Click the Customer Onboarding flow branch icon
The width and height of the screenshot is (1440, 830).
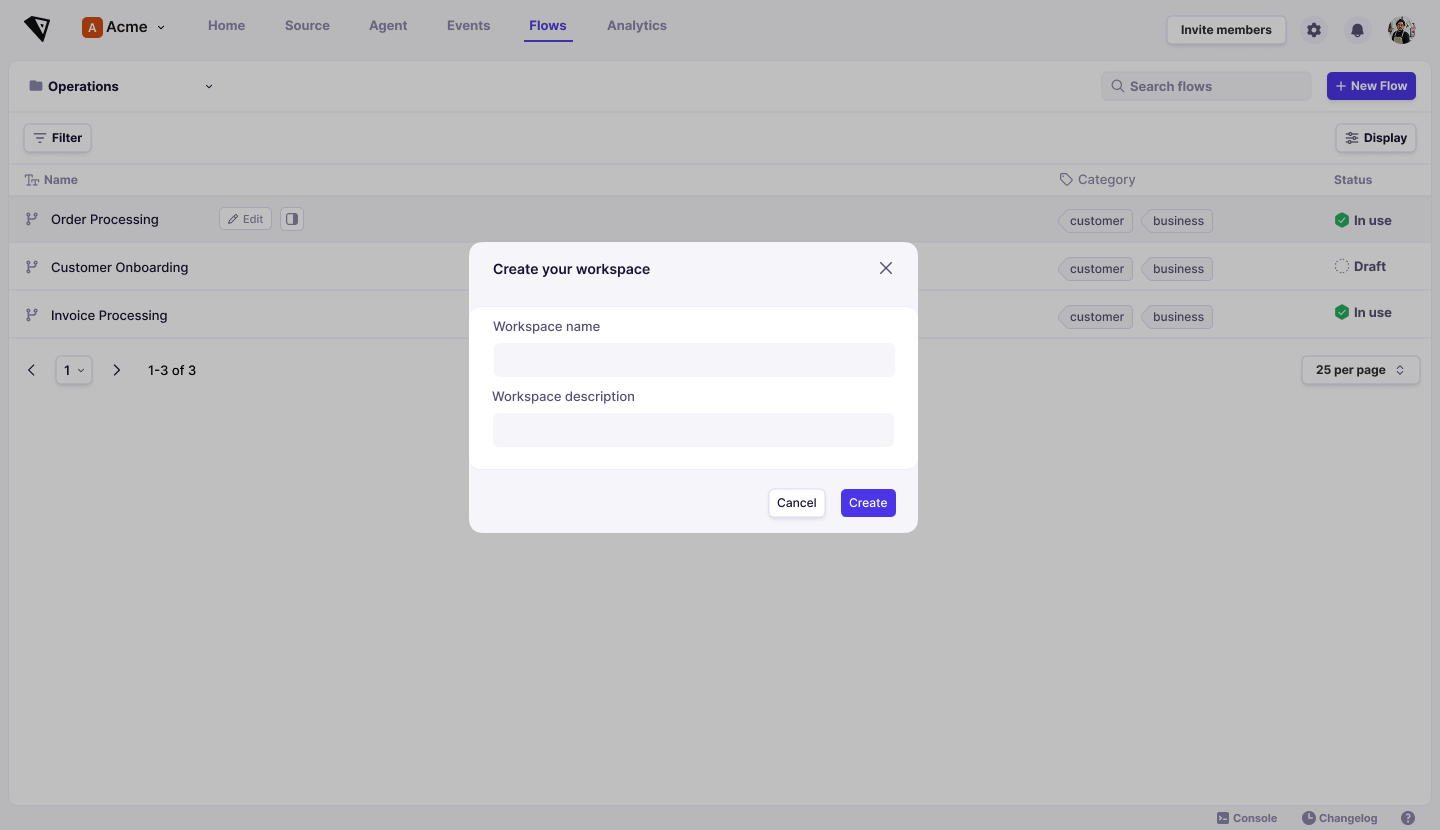(32, 267)
